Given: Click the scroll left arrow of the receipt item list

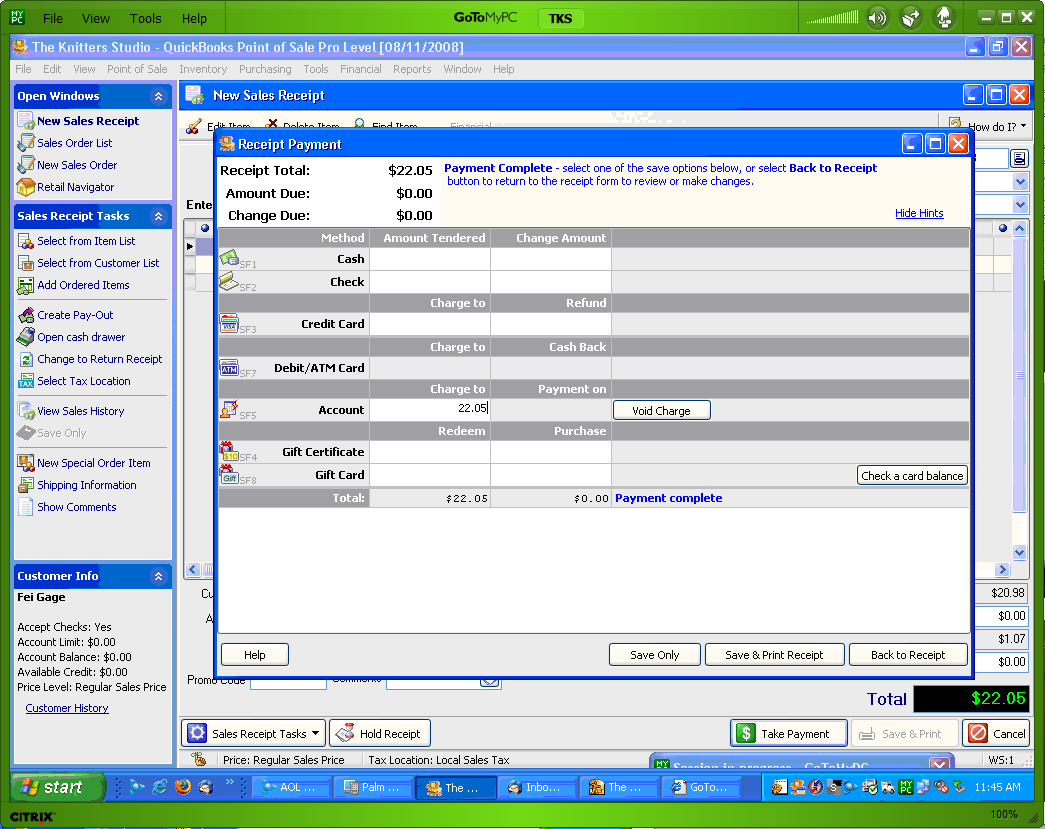Looking at the screenshot, I should (x=193, y=570).
